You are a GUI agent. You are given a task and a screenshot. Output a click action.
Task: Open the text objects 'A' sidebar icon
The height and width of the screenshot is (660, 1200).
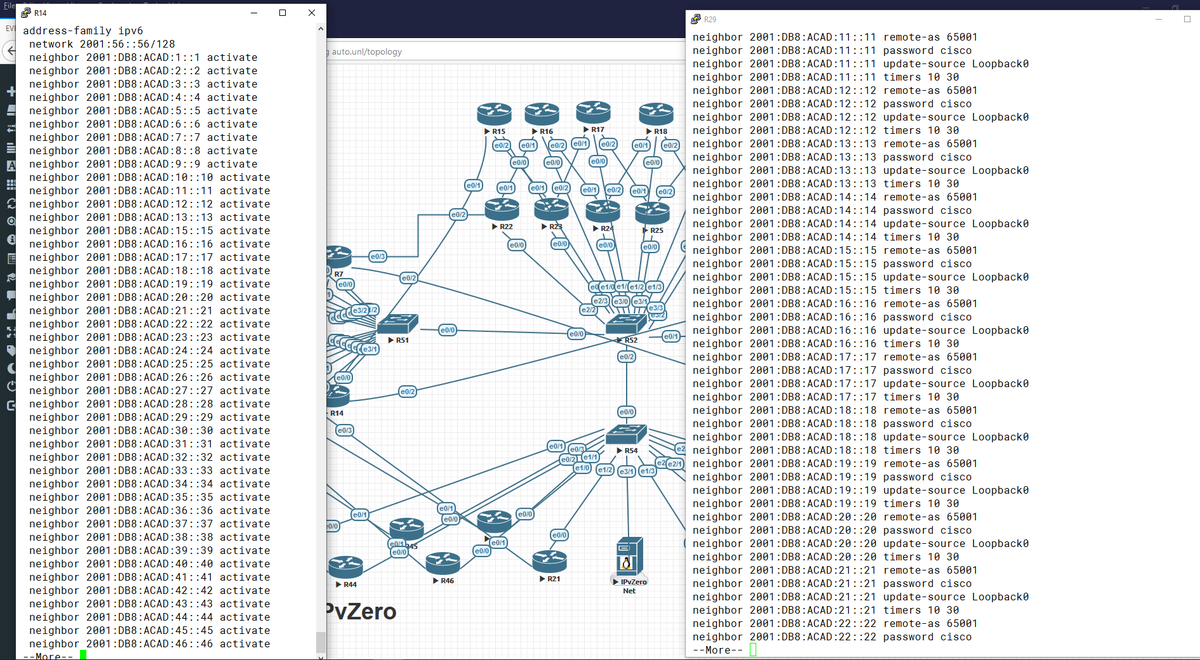(x=9, y=165)
